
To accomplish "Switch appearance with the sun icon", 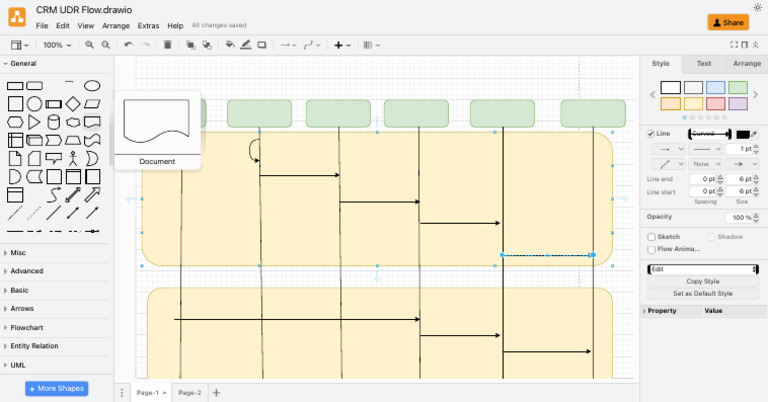I will 757,7.
